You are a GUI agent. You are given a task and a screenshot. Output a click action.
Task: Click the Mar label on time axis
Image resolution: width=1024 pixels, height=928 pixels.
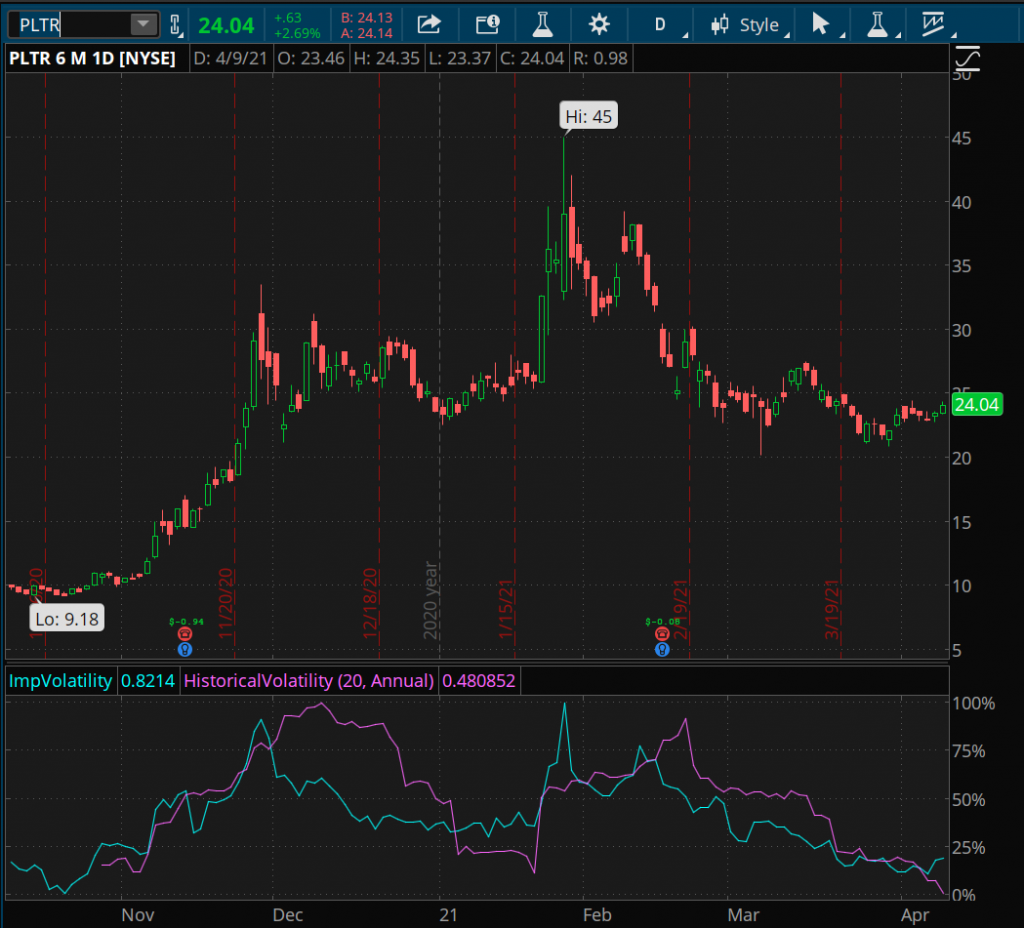(743, 915)
